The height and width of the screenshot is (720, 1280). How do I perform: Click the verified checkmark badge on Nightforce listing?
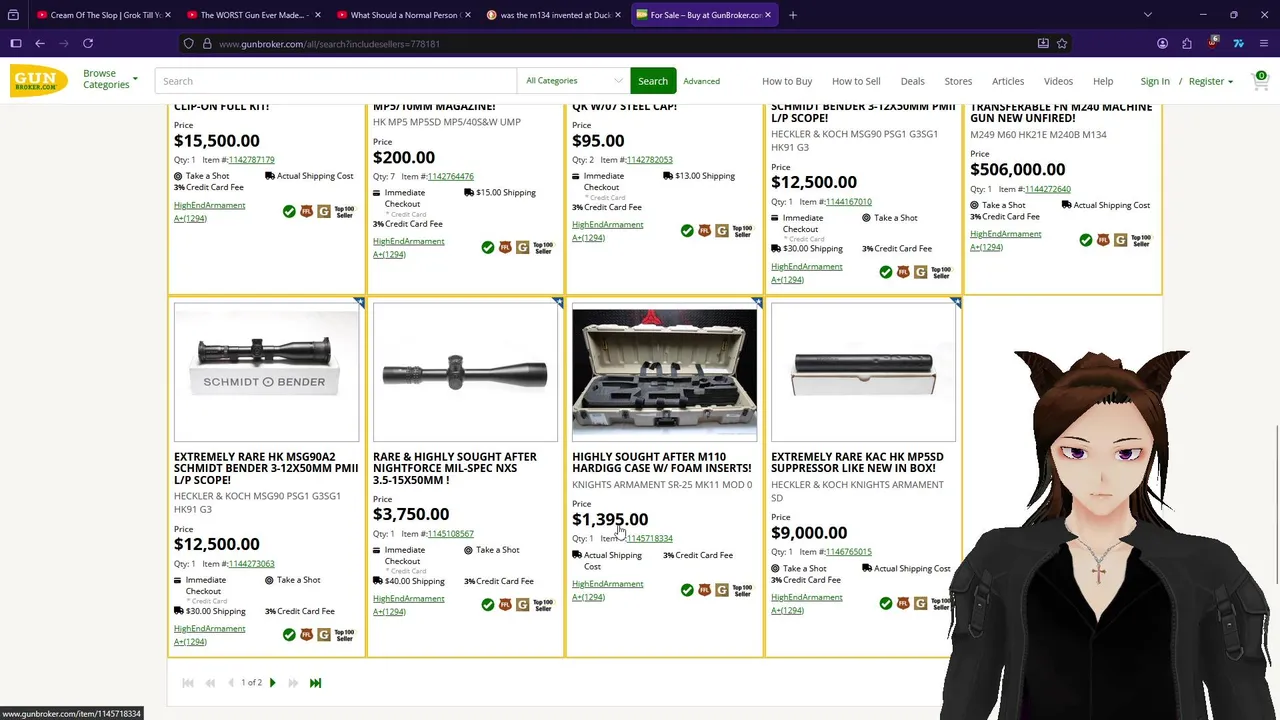click(x=488, y=604)
